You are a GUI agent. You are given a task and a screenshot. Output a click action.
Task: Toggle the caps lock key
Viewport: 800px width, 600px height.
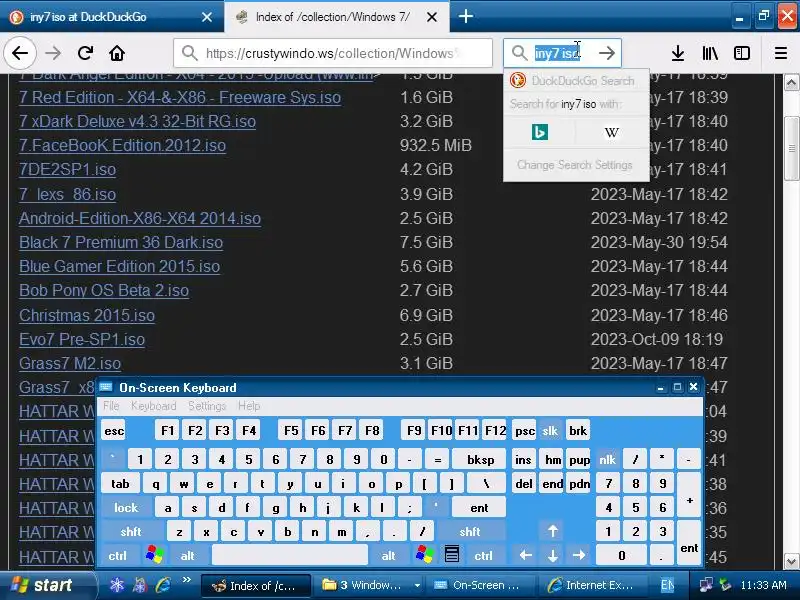126,508
